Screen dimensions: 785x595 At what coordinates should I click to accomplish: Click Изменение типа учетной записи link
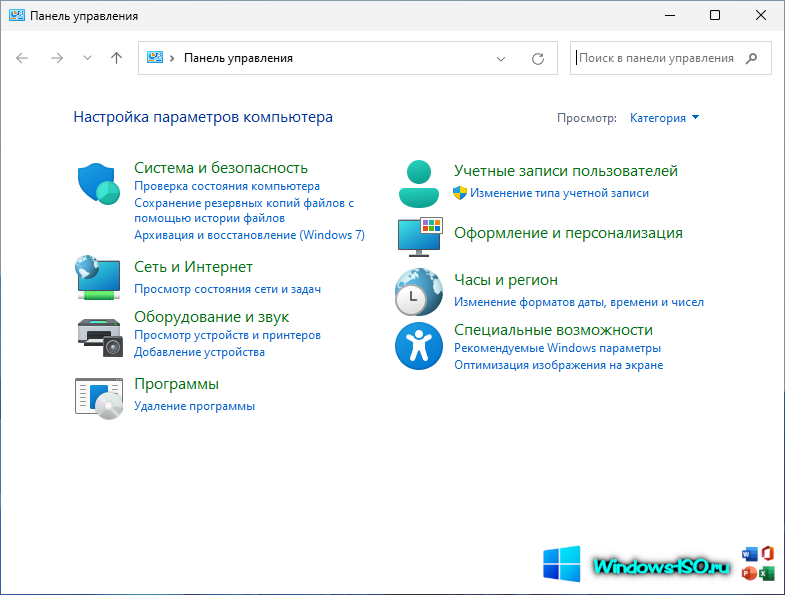click(x=559, y=193)
